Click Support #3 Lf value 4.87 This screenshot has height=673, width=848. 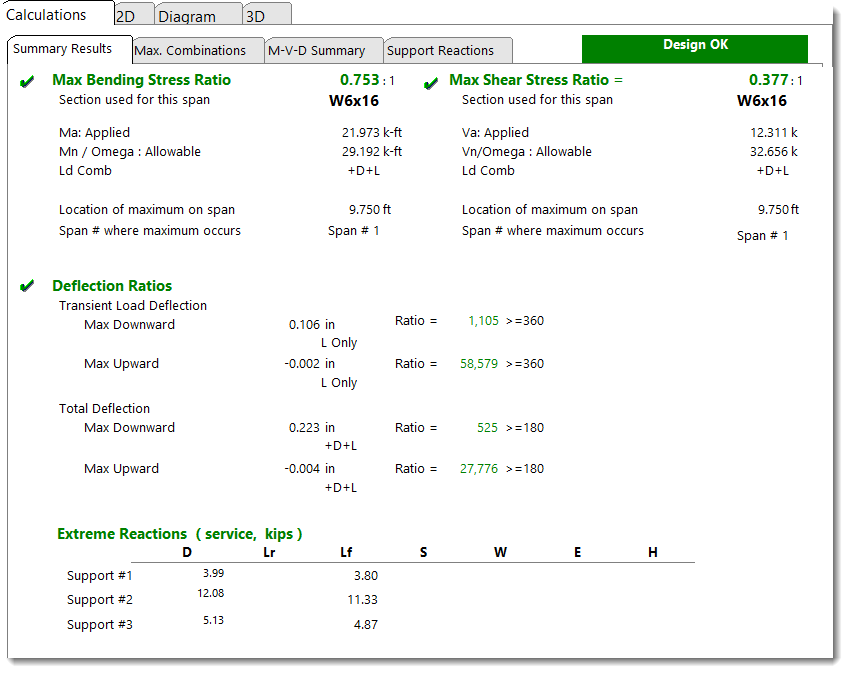(366, 625)
